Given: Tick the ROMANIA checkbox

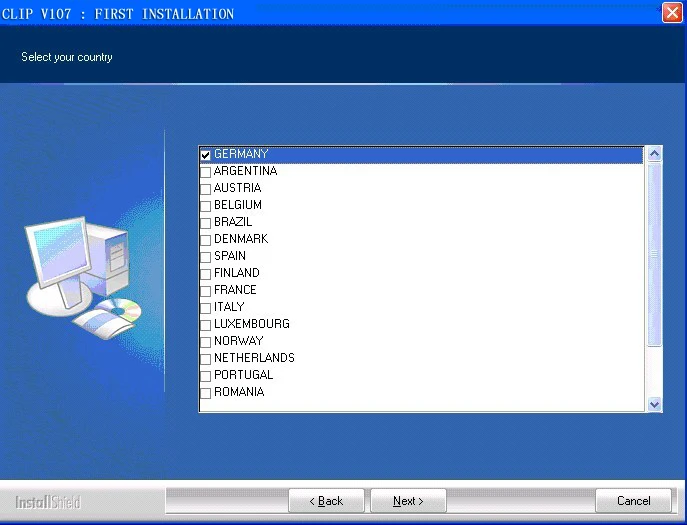Looking at the screenshot, I should tap(205, 393).
